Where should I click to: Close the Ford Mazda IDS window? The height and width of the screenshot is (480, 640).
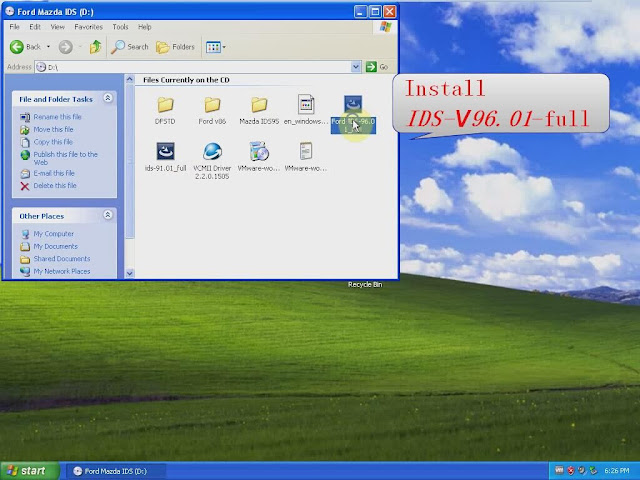point(390,12)
